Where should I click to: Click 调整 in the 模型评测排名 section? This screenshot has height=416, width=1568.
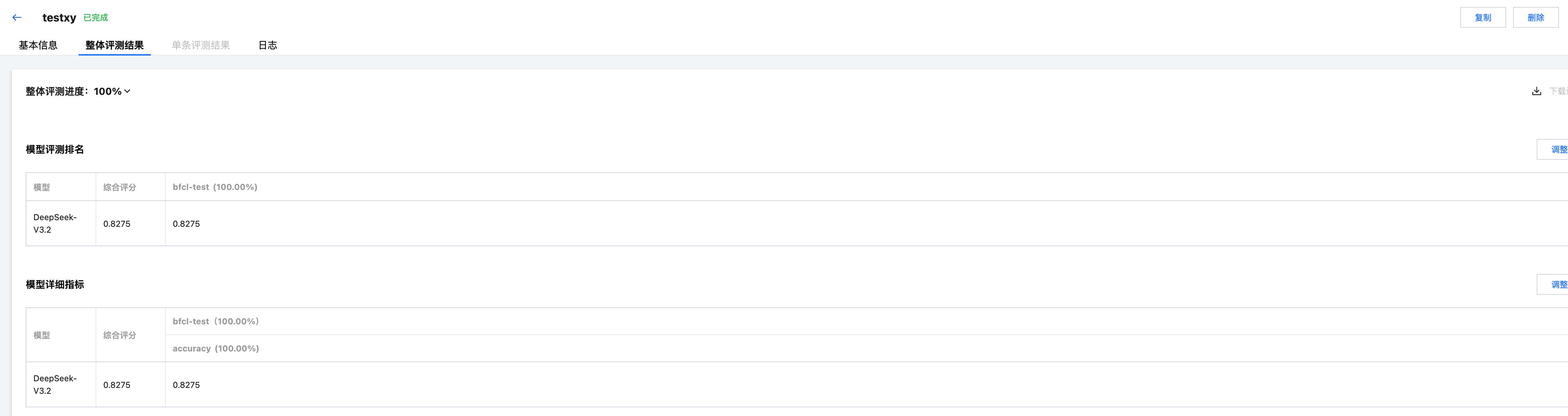tap(1557, 150)
